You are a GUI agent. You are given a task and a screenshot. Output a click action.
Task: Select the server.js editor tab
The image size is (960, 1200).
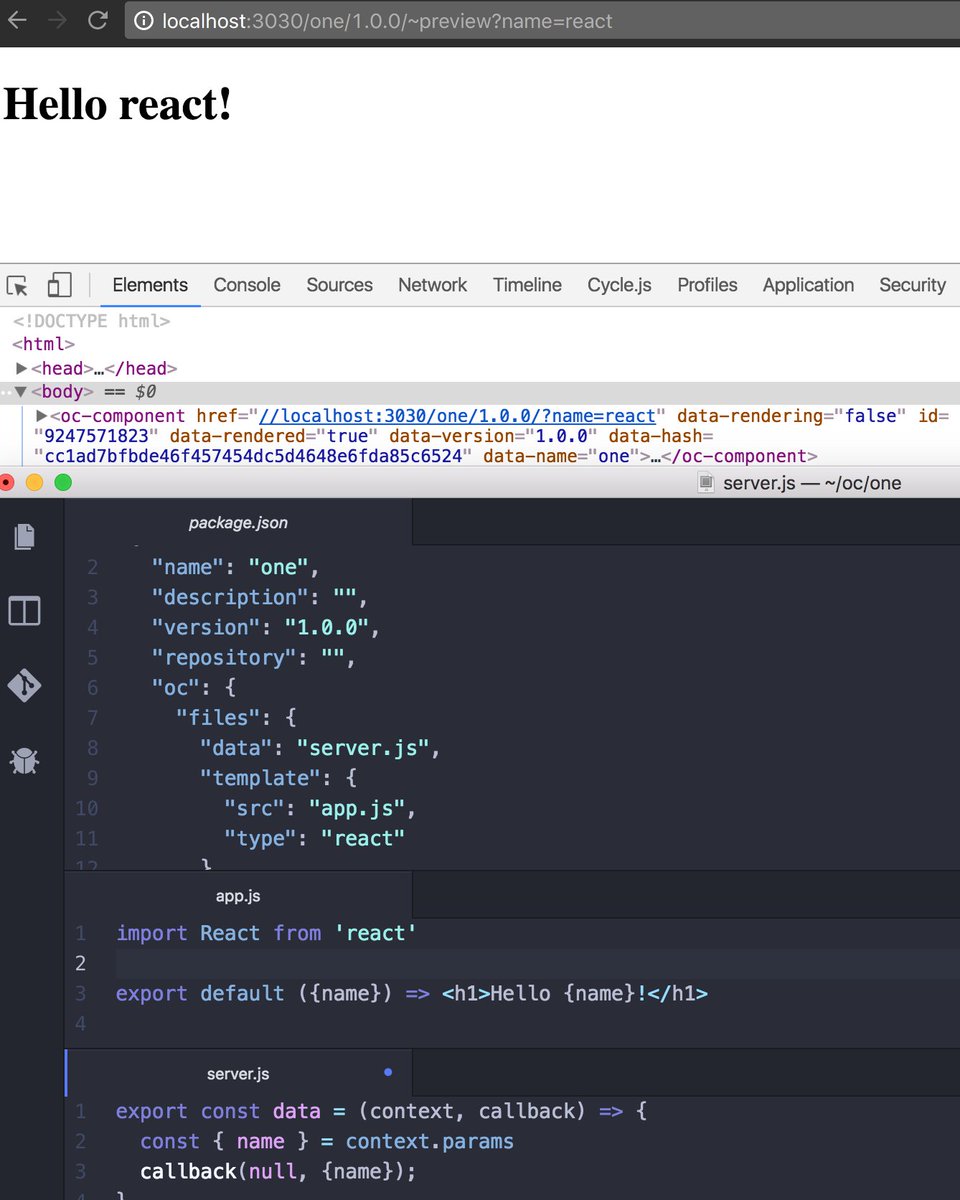(238, 1074)
